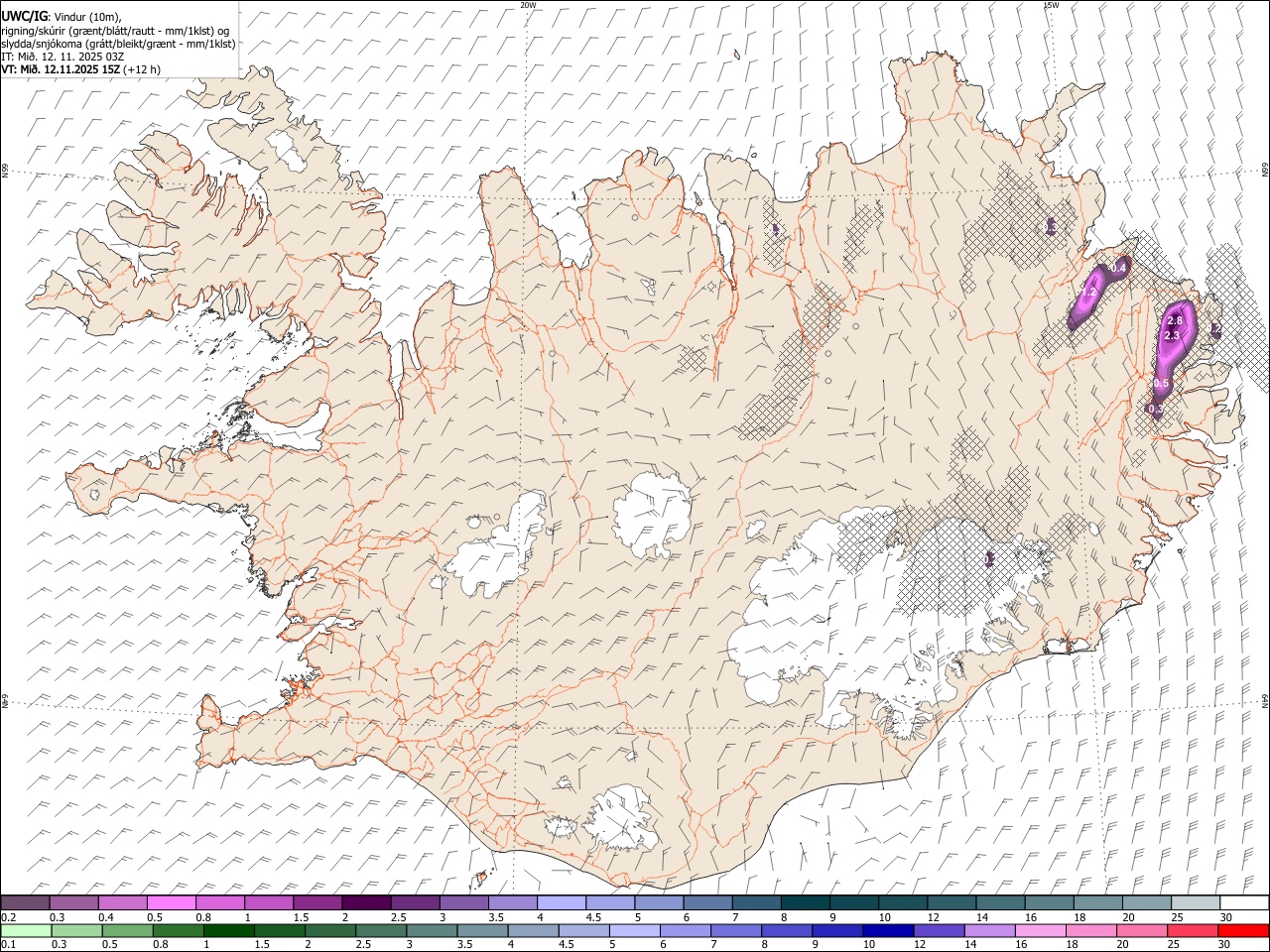The width and height of the screenshot is (1270, 952).
Task: Click the bright pink top-row swatch labeled 0.5
Action: pyautogui.click(x=172, y=903)
